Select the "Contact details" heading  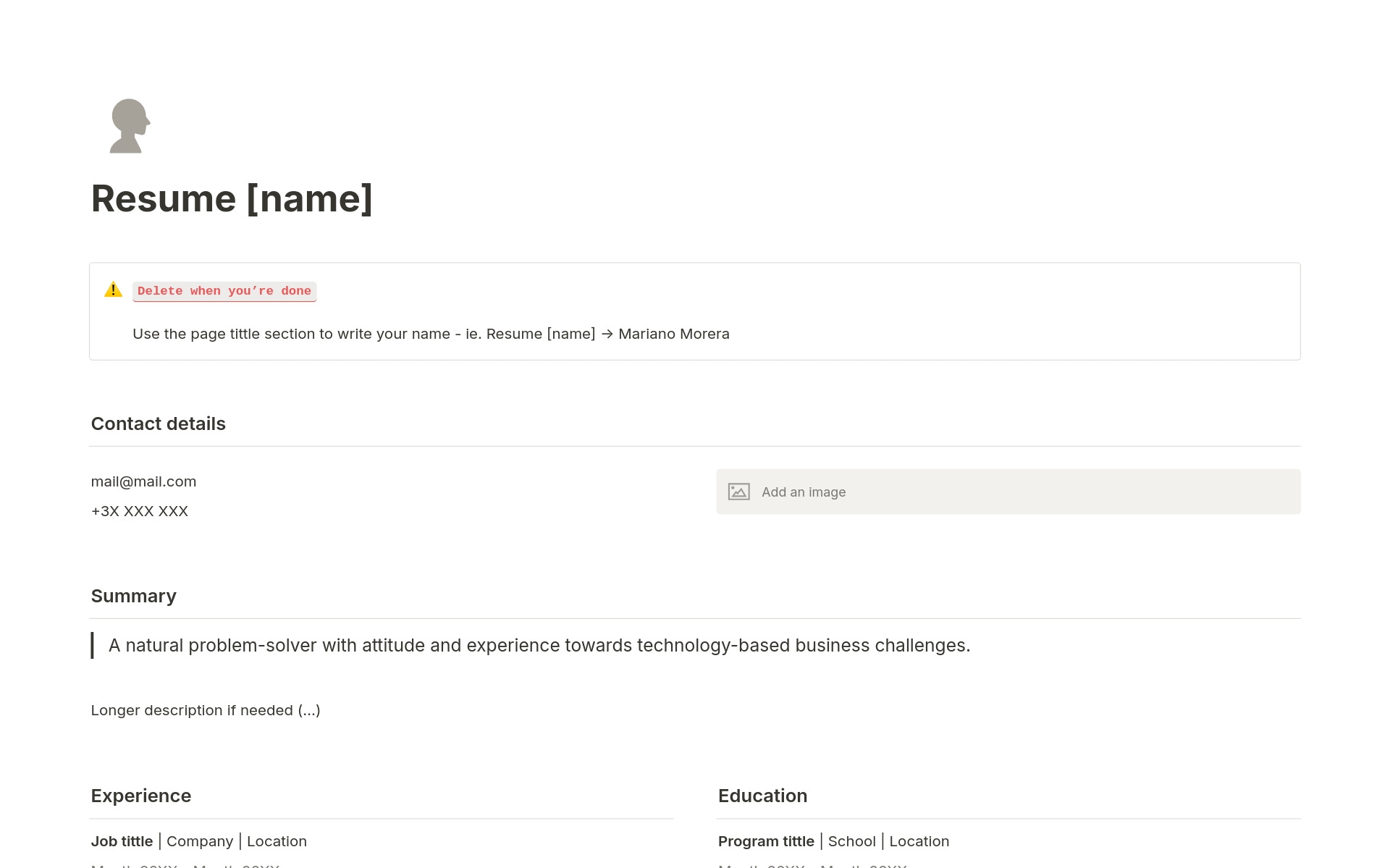coord(159,424)
